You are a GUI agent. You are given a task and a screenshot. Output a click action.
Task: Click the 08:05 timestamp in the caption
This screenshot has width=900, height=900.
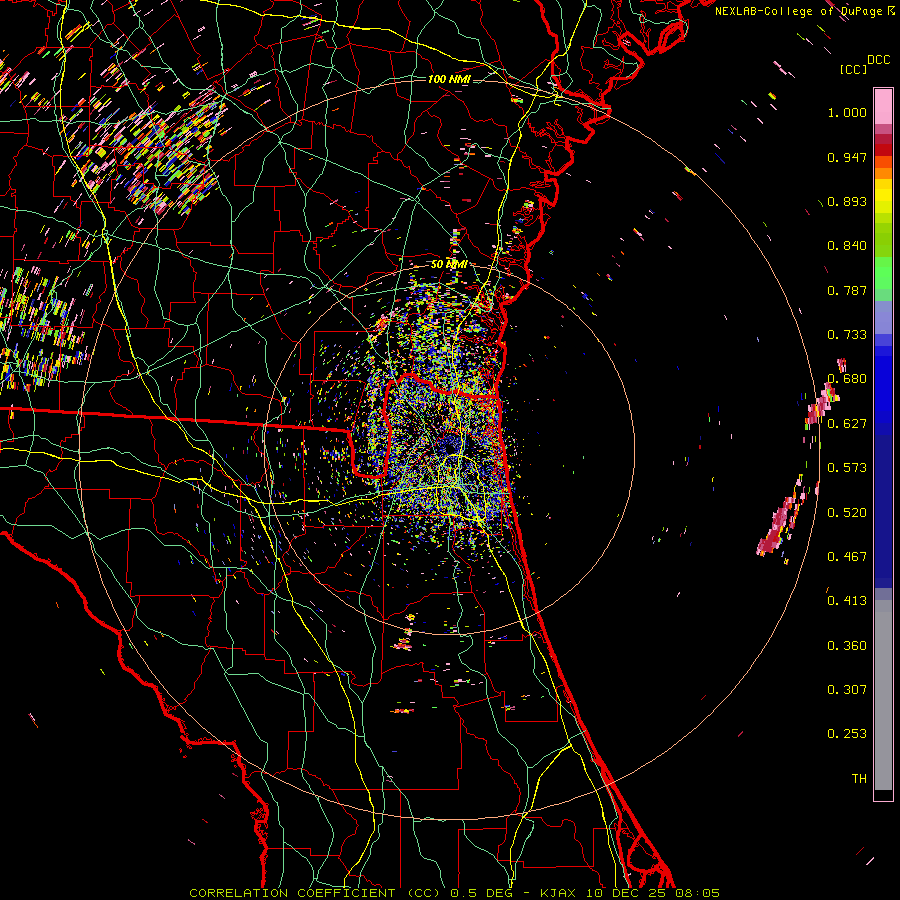pyautogui.click(x=697, y=893)
